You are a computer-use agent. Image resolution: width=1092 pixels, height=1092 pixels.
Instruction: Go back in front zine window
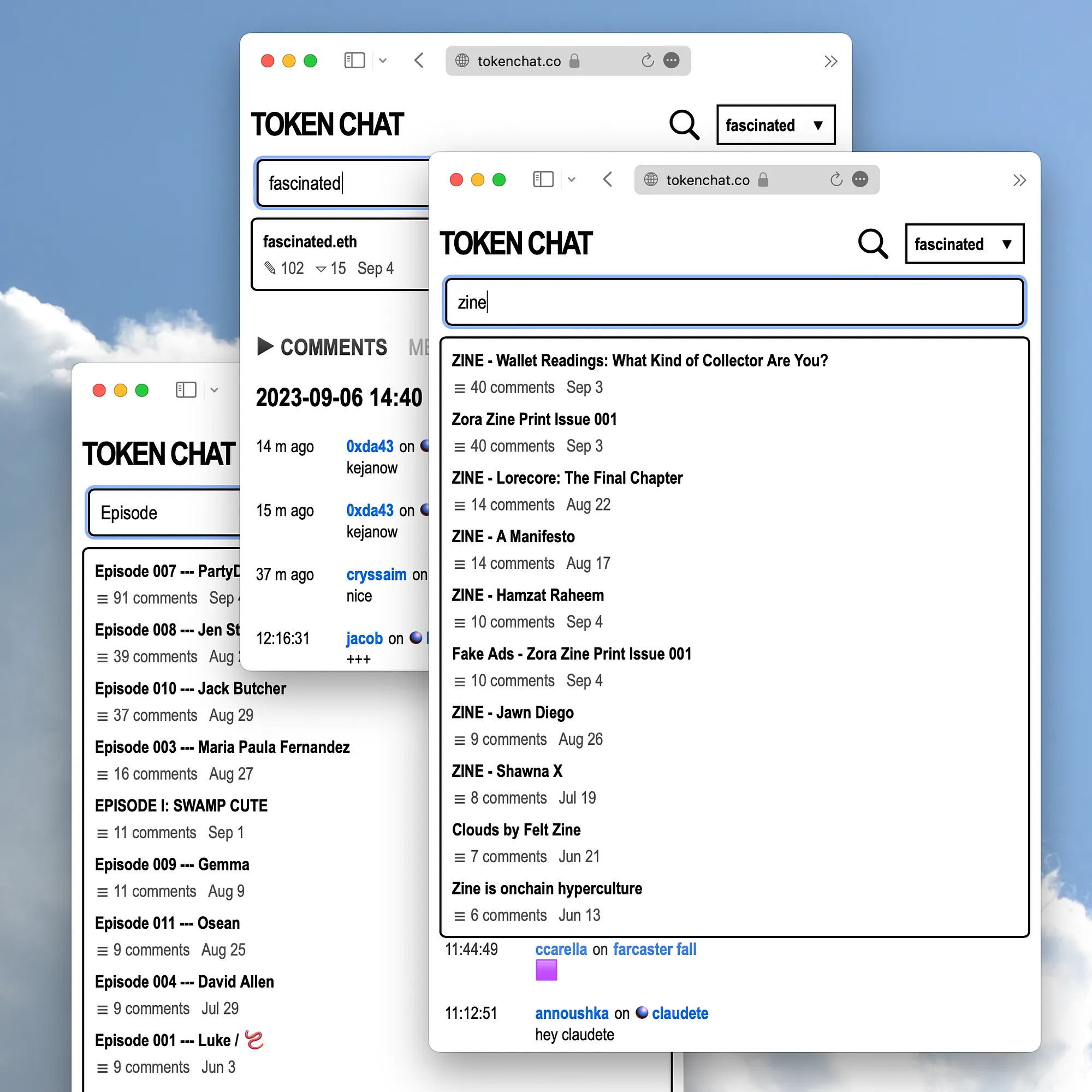pyautogui.click(x=608, y=180)
